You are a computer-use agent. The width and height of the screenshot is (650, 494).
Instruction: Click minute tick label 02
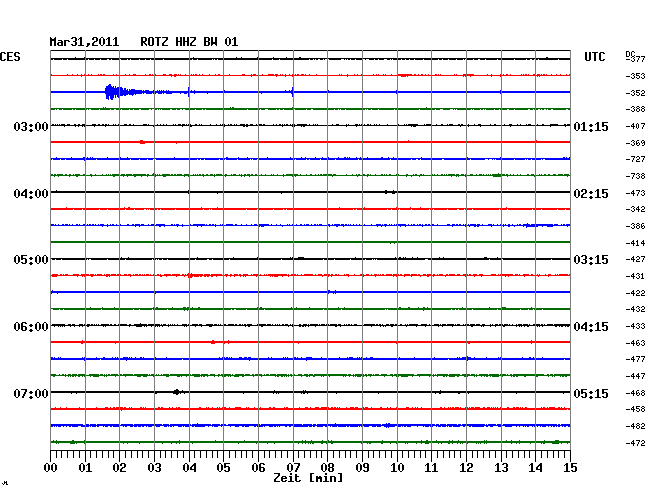(x=119, y=468)
